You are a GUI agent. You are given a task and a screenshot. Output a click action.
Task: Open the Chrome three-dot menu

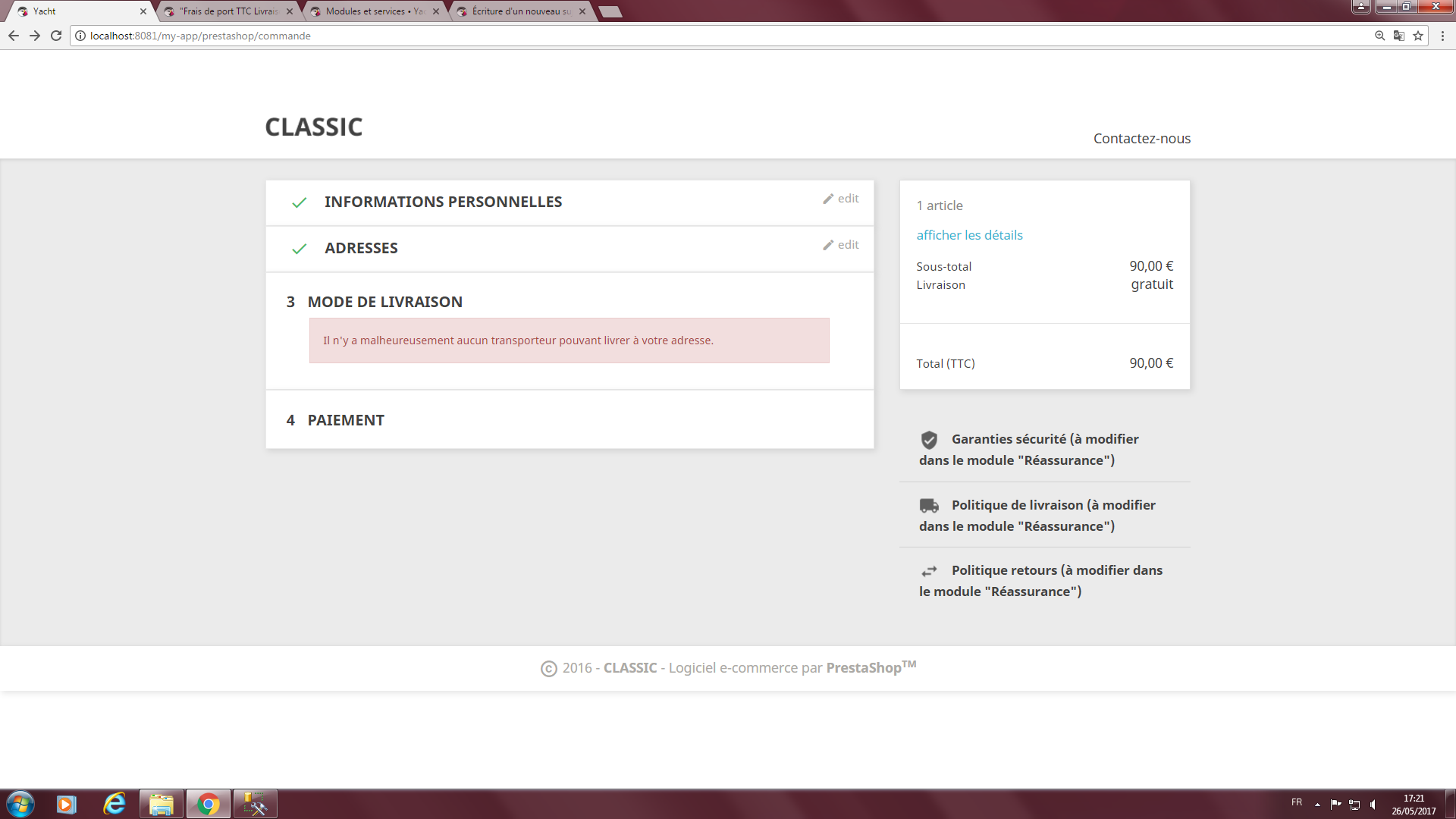[1442, 36]
